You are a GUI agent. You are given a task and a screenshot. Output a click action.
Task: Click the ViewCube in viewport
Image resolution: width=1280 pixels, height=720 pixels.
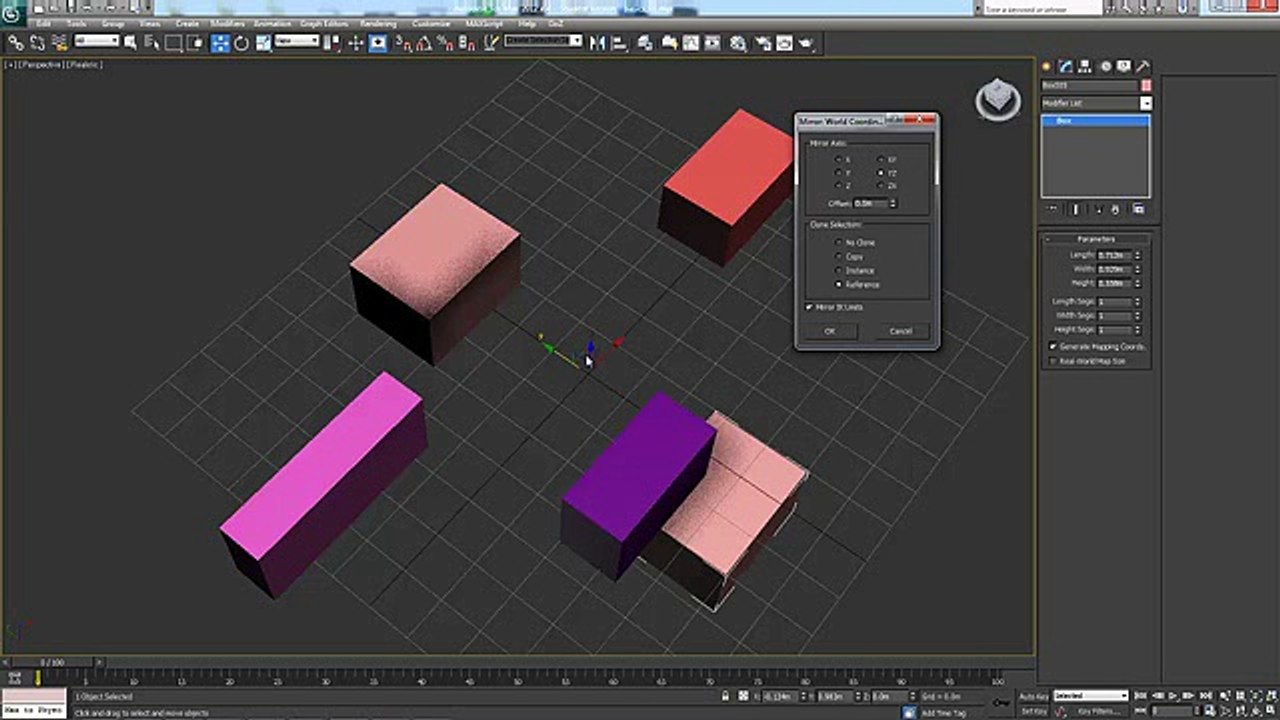coord(998,100)
